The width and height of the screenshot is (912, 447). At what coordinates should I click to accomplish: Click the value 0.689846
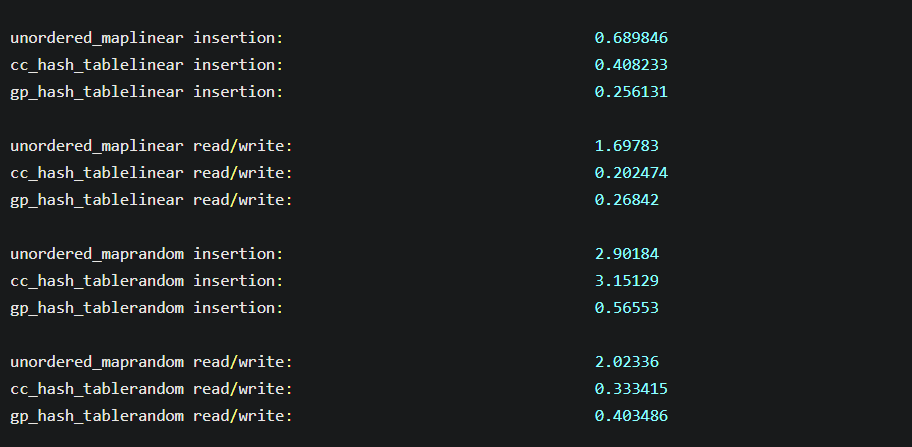[631, 38]
